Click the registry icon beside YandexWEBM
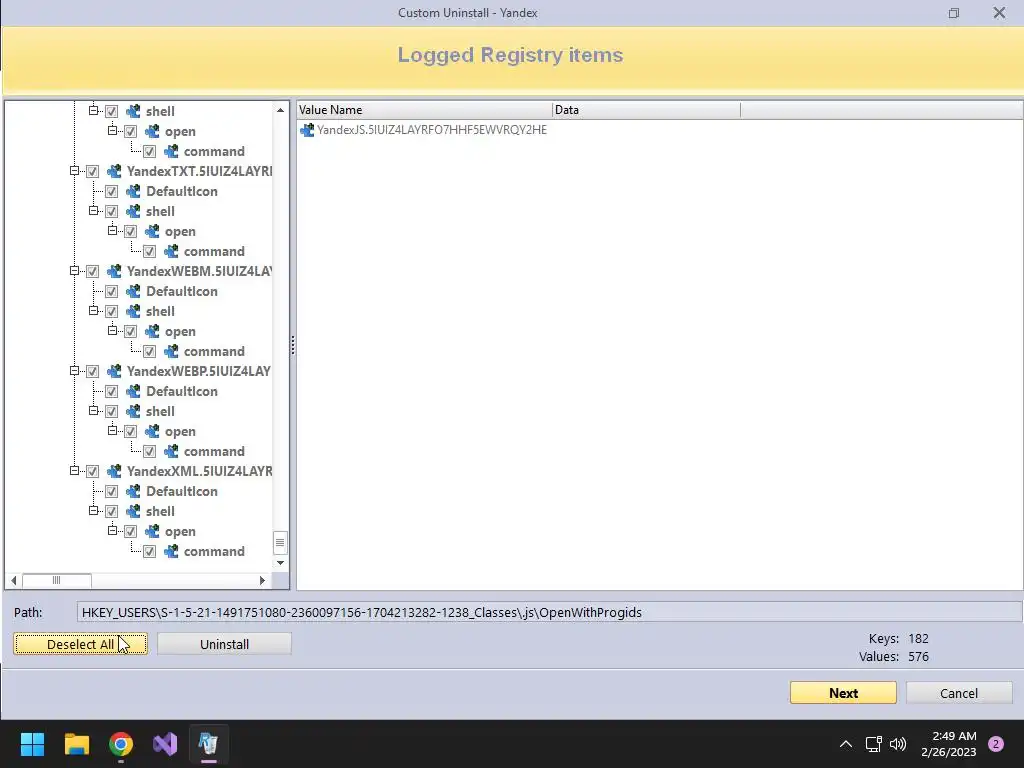Viewport: 1024px width, 768px height. [114, 271]
